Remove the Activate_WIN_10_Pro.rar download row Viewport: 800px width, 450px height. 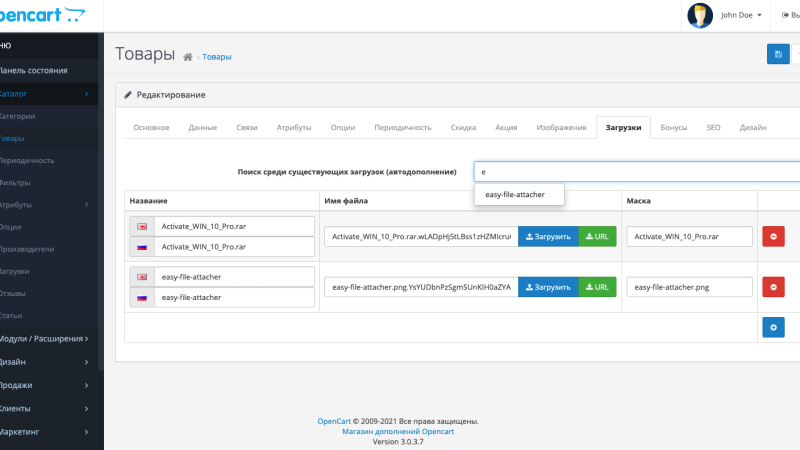pos(773,236)
